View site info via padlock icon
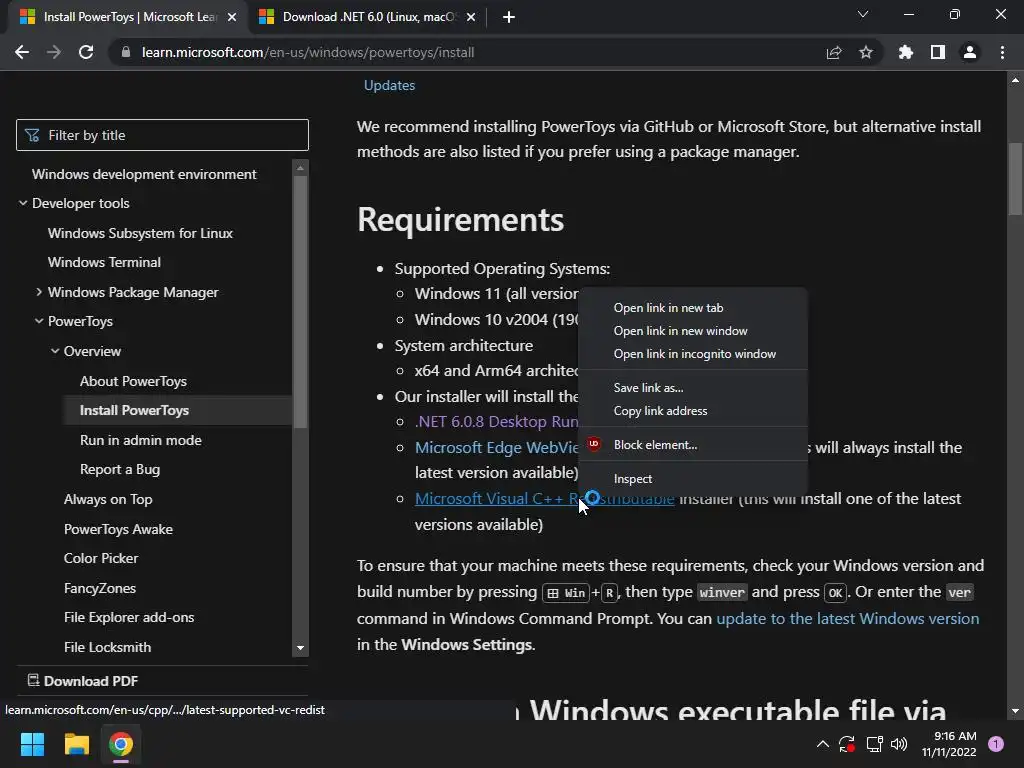 click(x=126, y=52)
